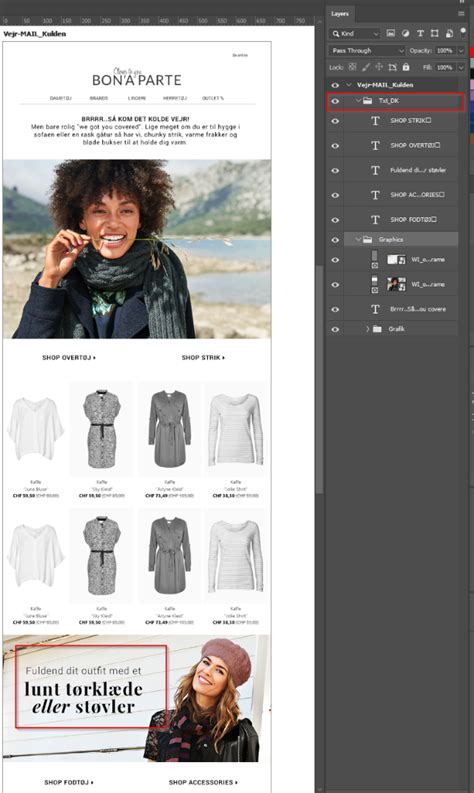
Task: Filter layers by adjustment layer type
Action: pos(405,33)
